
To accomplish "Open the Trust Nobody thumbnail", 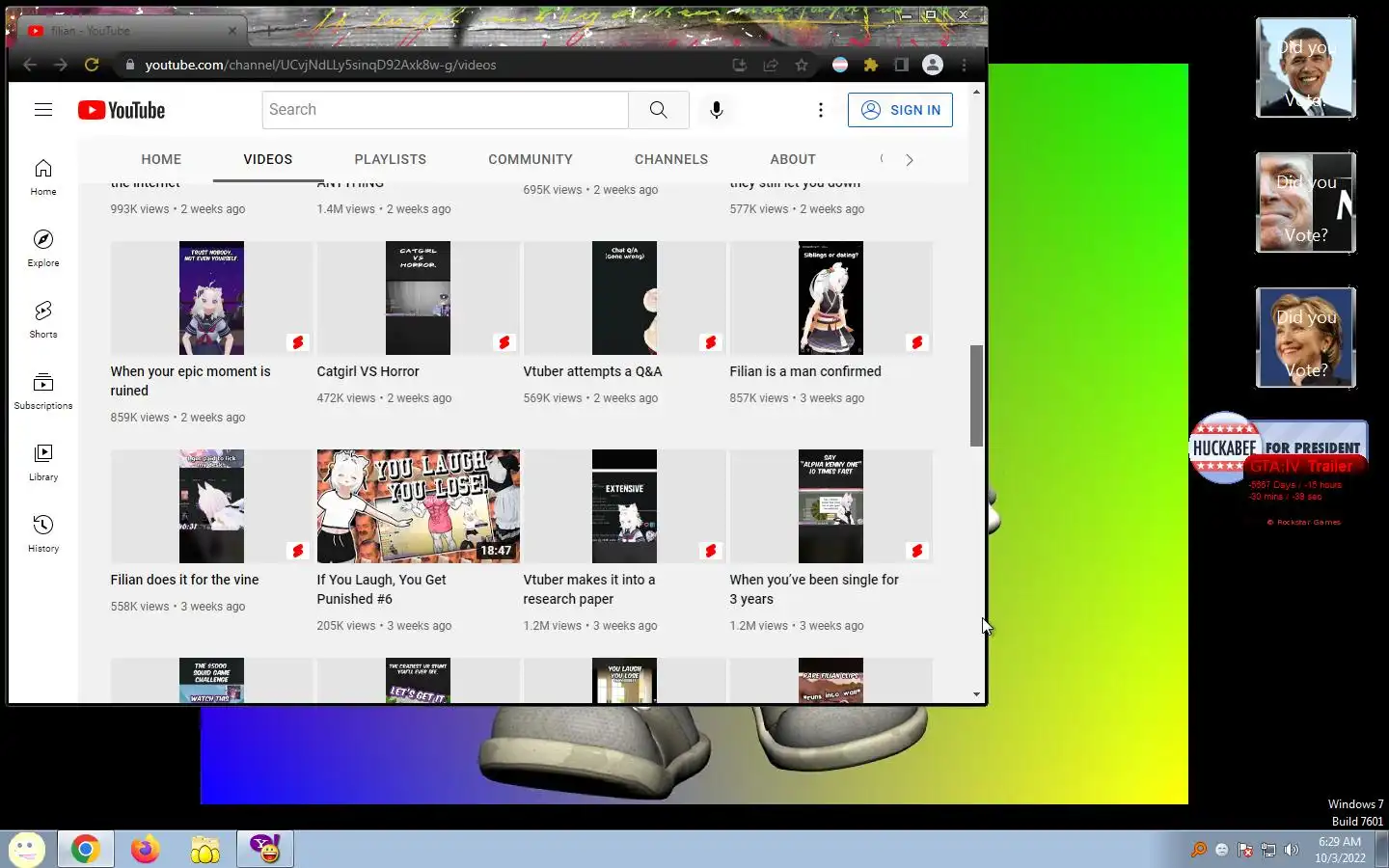I will point(211,298).
